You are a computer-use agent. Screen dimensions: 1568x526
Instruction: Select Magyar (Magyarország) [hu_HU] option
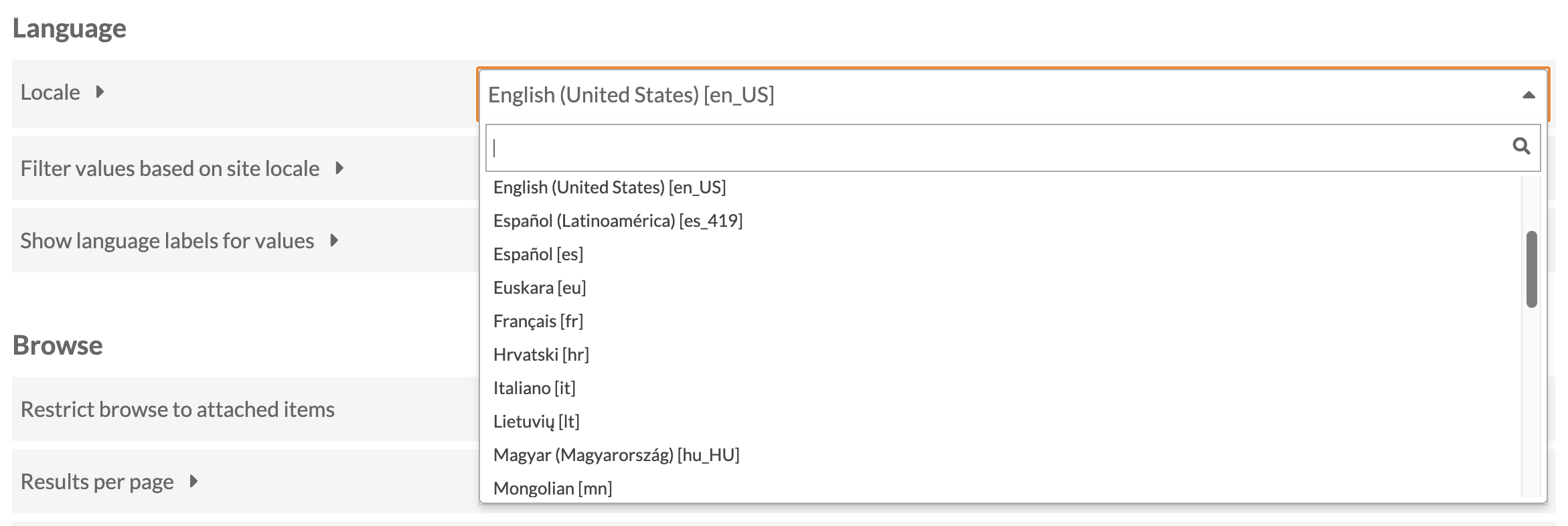coord(616,455)
